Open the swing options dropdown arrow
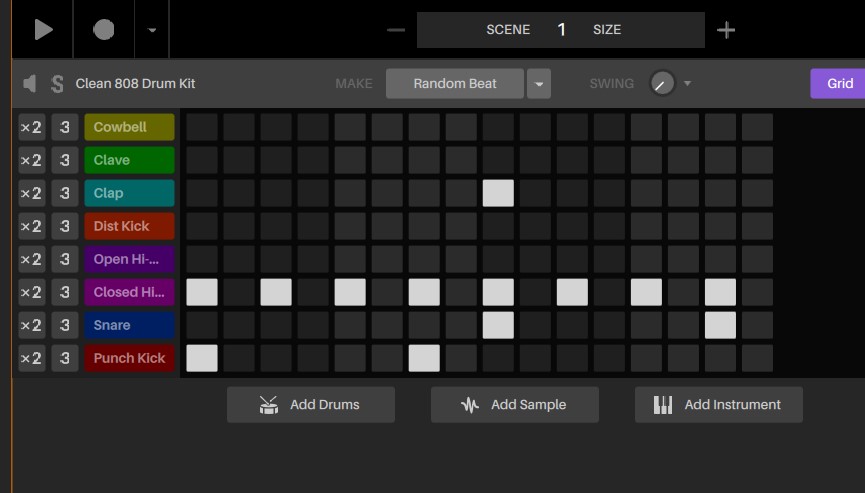The image size is (865, 493). (687, 84)
